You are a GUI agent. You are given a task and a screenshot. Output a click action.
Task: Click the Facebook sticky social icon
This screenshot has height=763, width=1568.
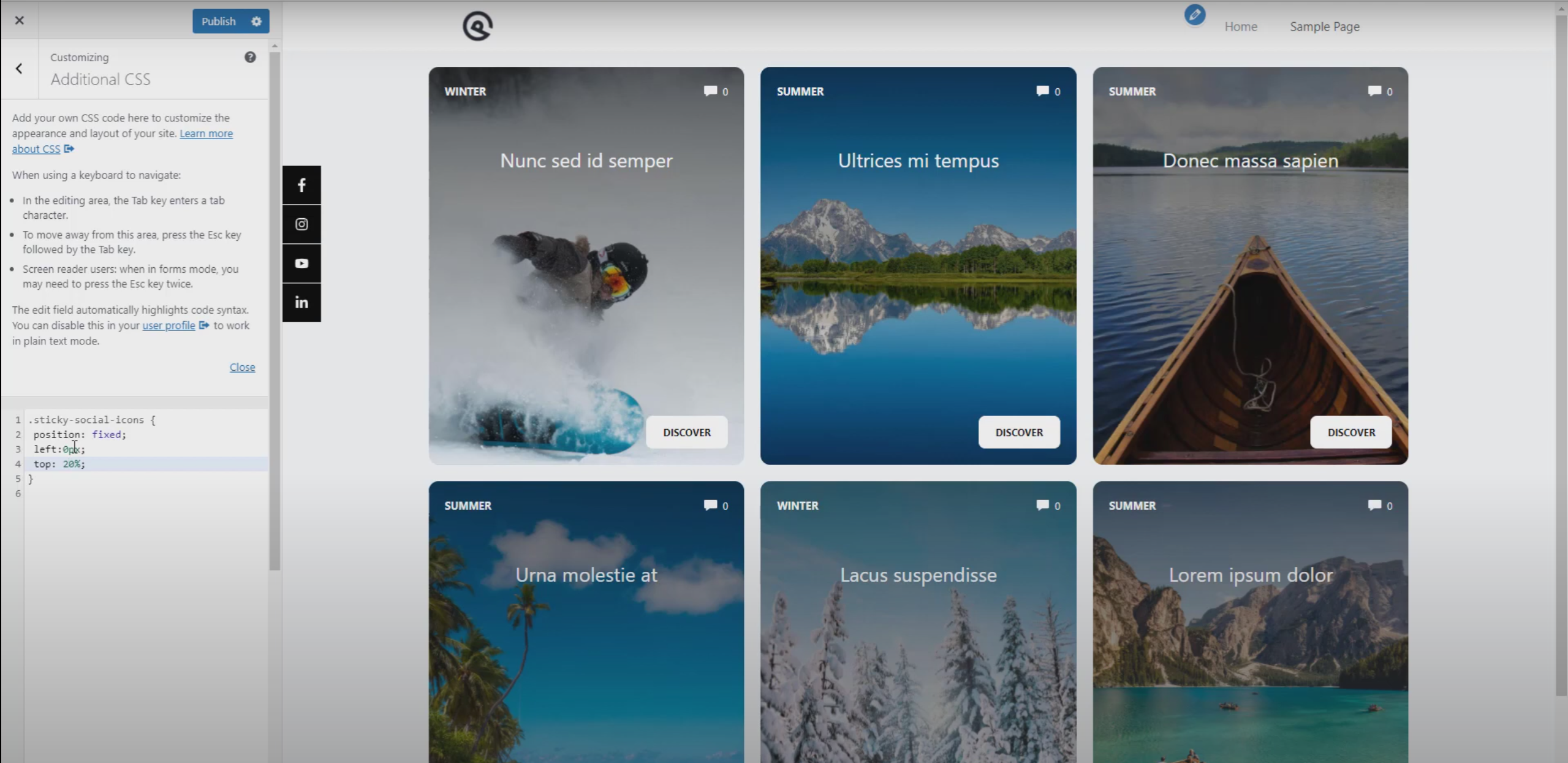[x=301, y=185]
